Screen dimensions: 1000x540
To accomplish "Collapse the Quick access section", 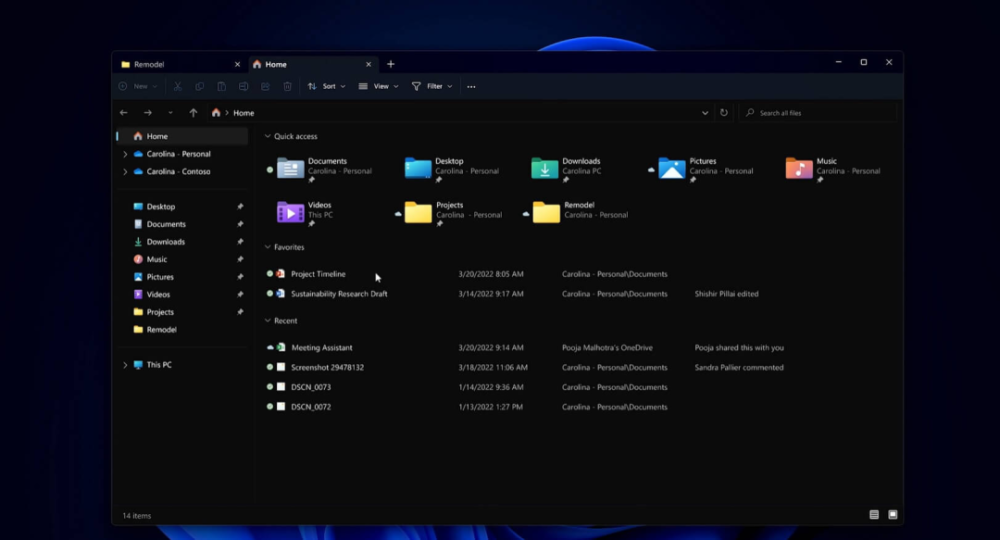I will pos(267,136).
